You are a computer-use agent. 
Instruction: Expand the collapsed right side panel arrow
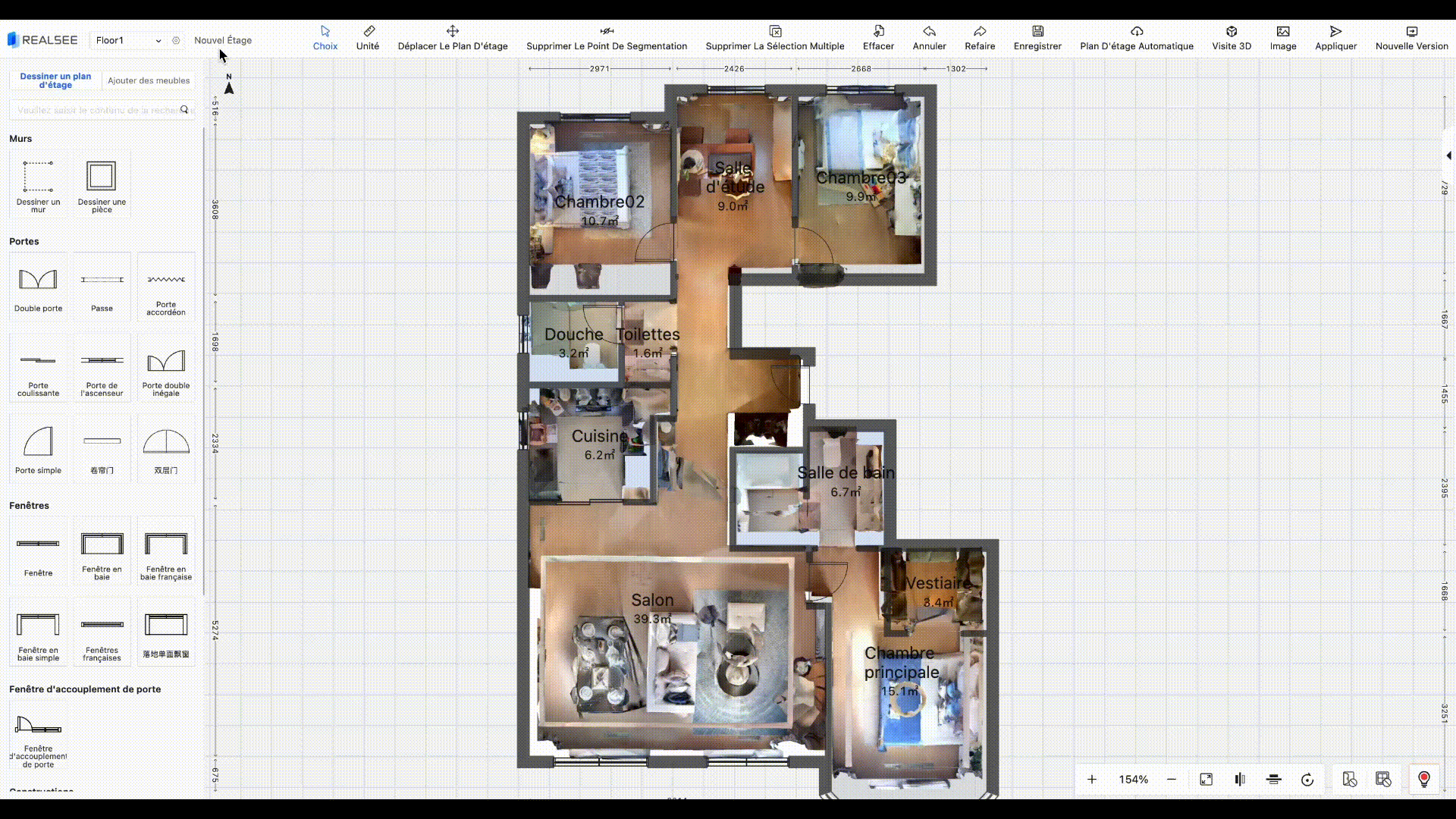[1448, 155]
